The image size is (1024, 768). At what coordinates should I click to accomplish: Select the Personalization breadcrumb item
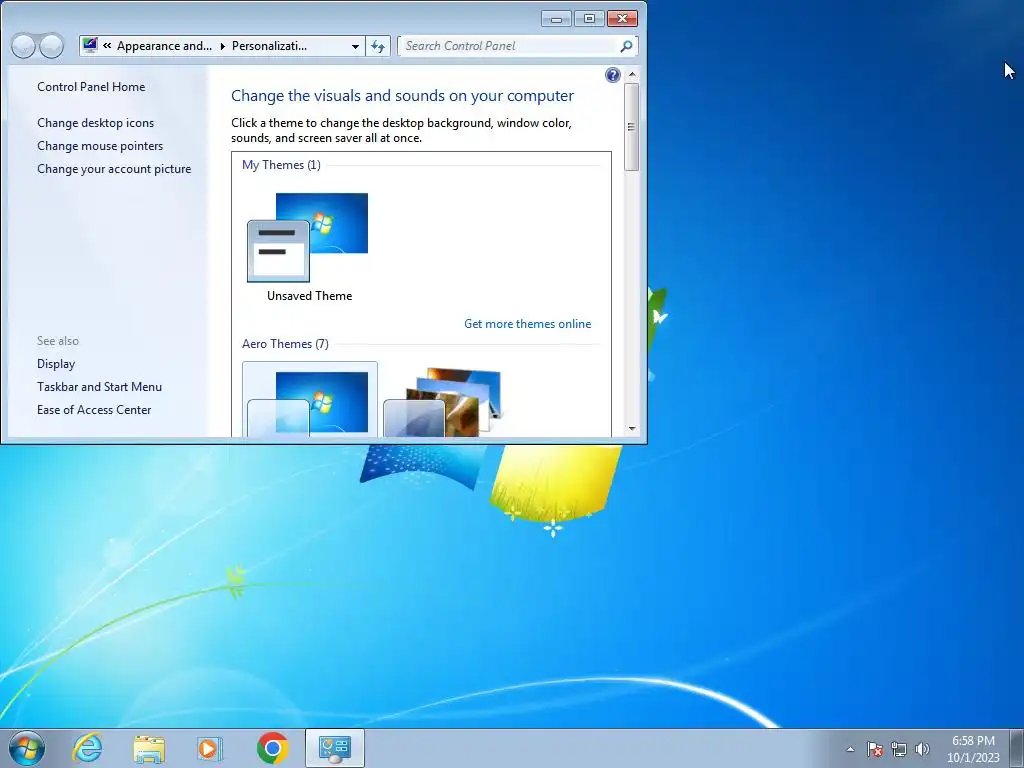tap(269, 46)
